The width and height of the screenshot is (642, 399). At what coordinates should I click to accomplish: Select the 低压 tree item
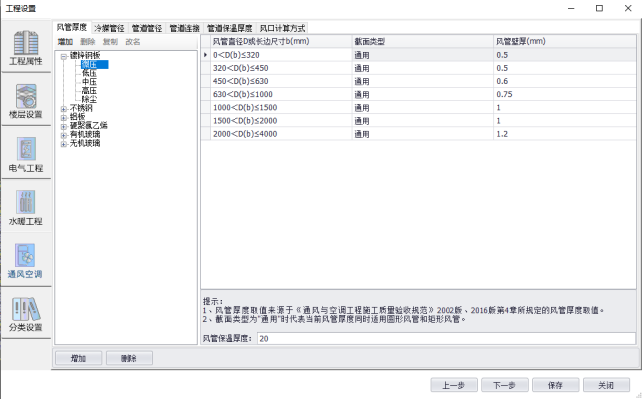tap(89, 73)
